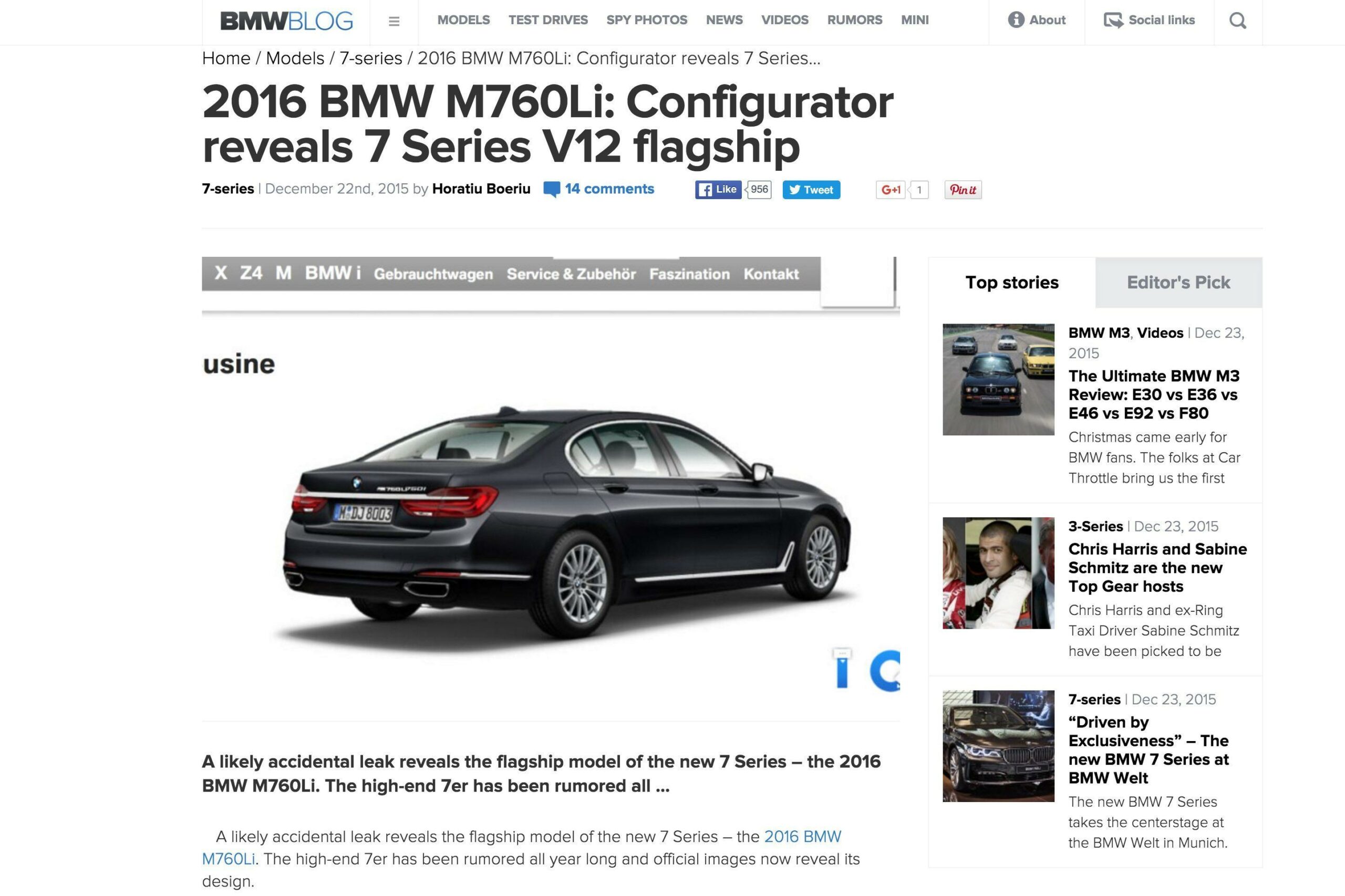1345x896 pixels.
Task: Open the SPY PHOTOS menu item
Action: (x=646, y=20)
